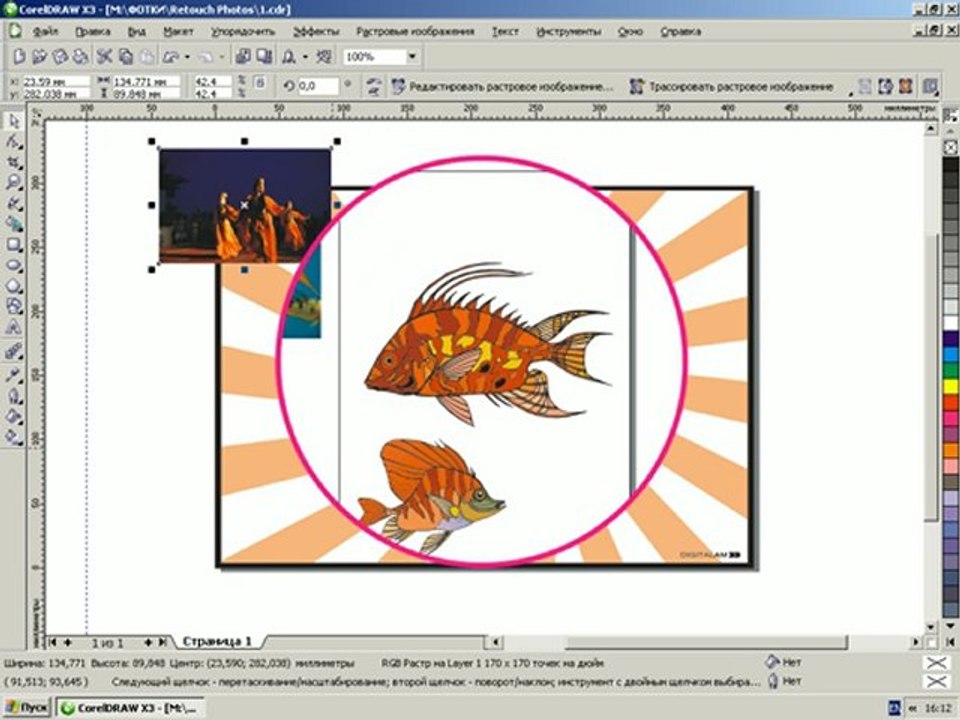Open the Инструменты menu
The image size is (960, 720).
[x=569, y=31]
